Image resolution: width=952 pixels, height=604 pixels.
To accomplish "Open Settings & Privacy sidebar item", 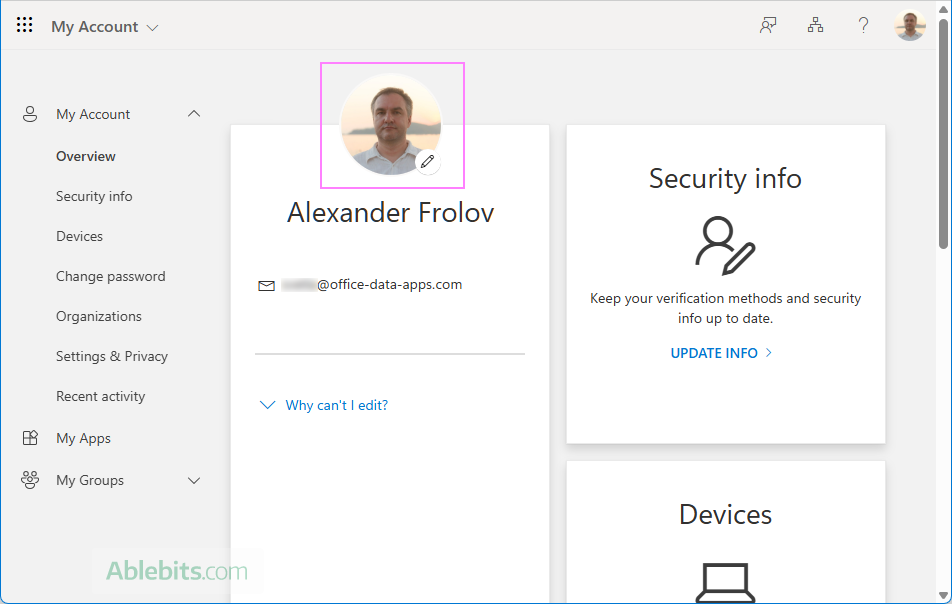I will [111, 356].
